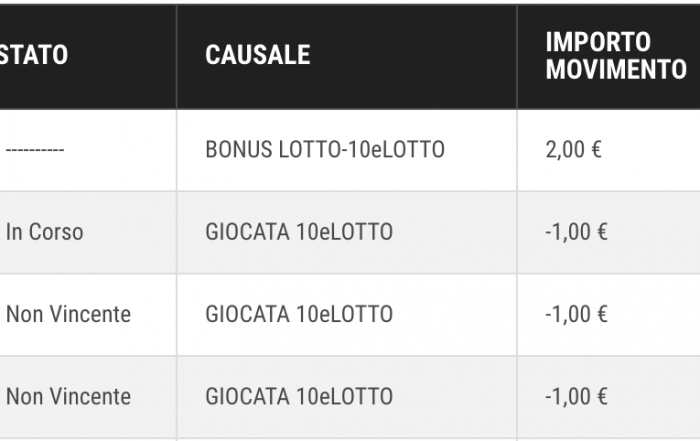Click the euro symbol next to 2,00
The image size is (700, 441).
(596, 150)
